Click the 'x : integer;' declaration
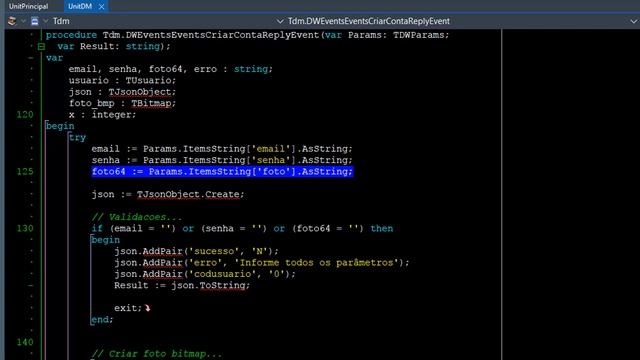Screen dimensions: 640x360 (102, 115)
